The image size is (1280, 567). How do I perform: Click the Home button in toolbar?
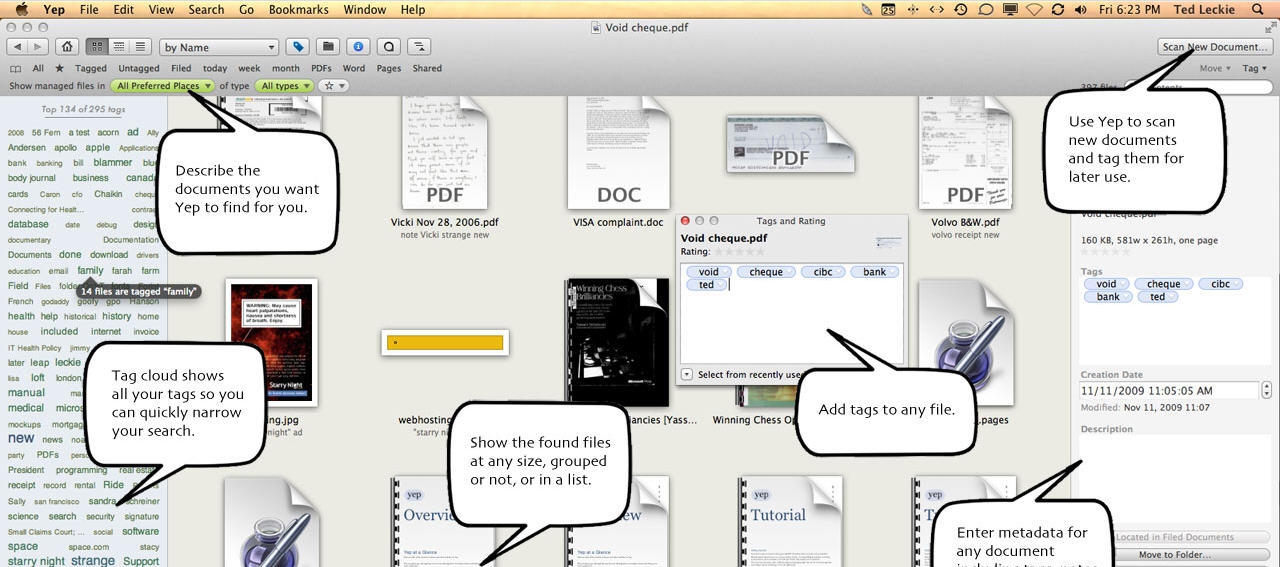(67, 47)
